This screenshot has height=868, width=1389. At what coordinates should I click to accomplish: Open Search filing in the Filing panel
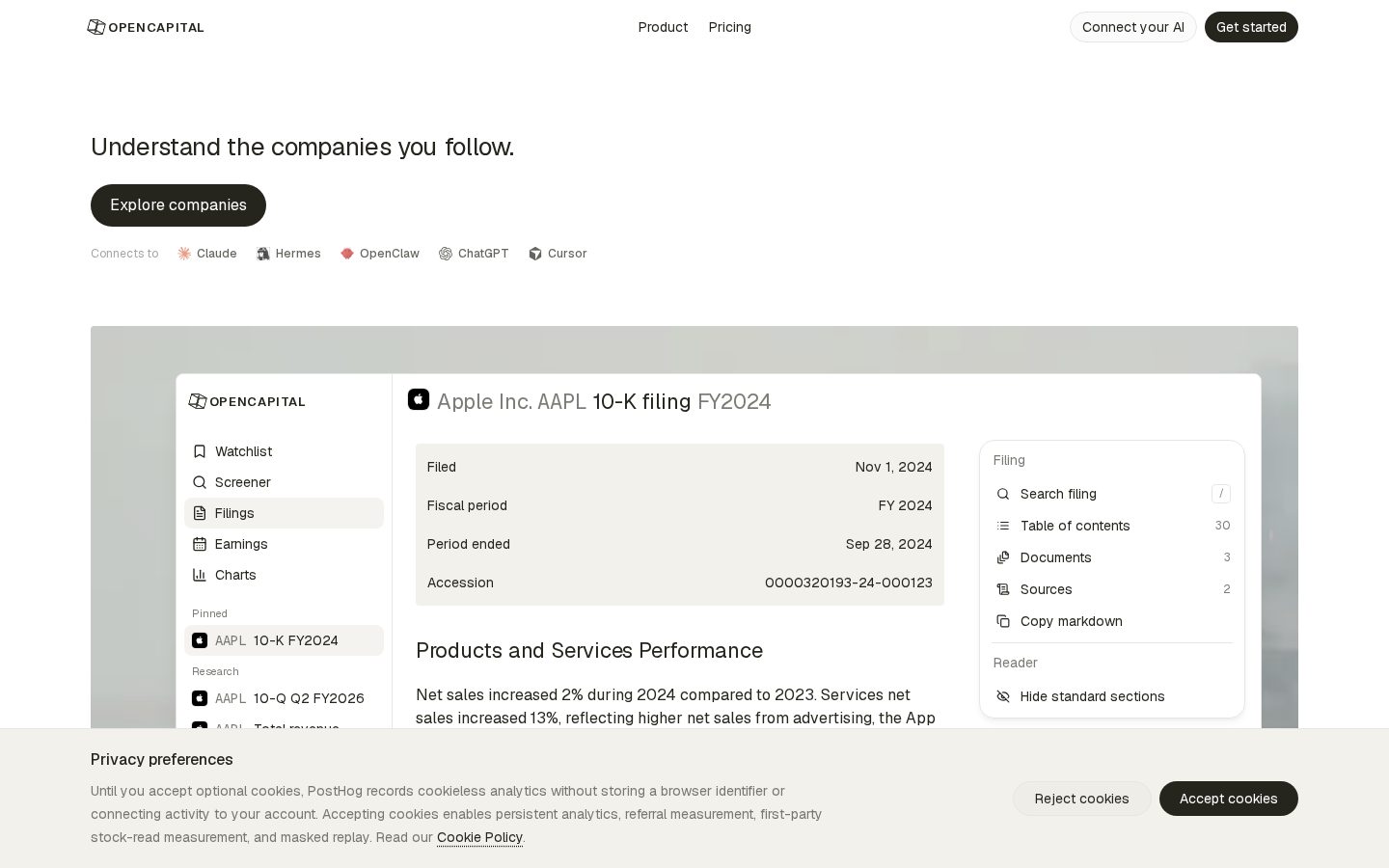pos(1112,494)
